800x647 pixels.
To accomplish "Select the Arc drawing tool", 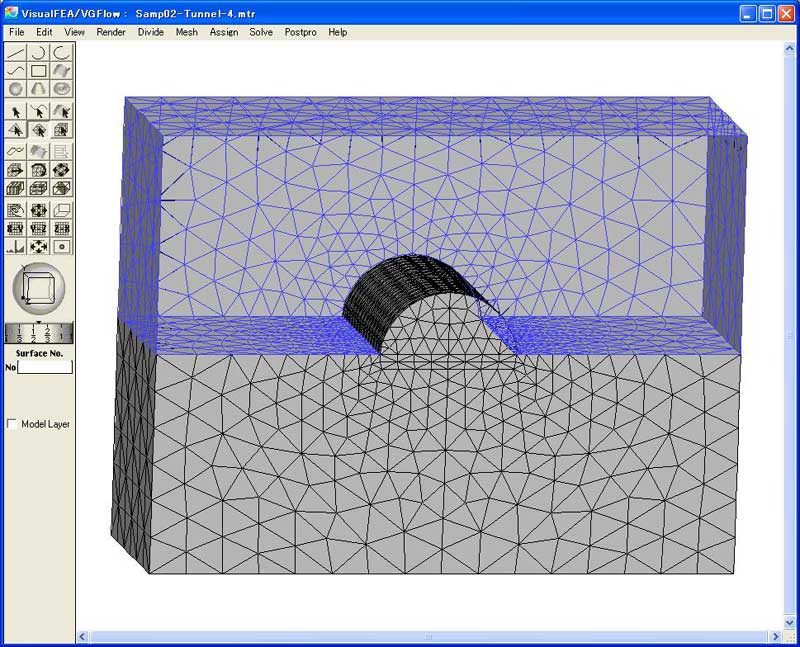I will (x=38, y=53).
